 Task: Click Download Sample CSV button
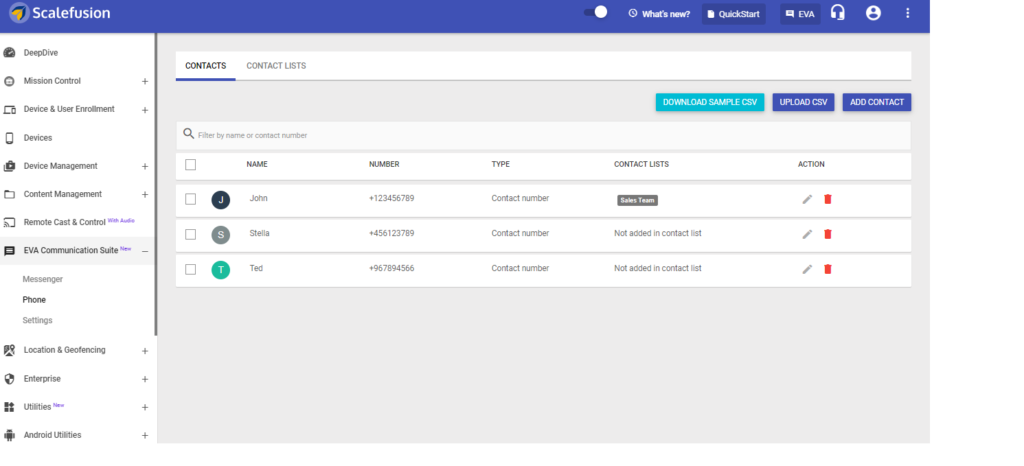click(x=710, y=102)
